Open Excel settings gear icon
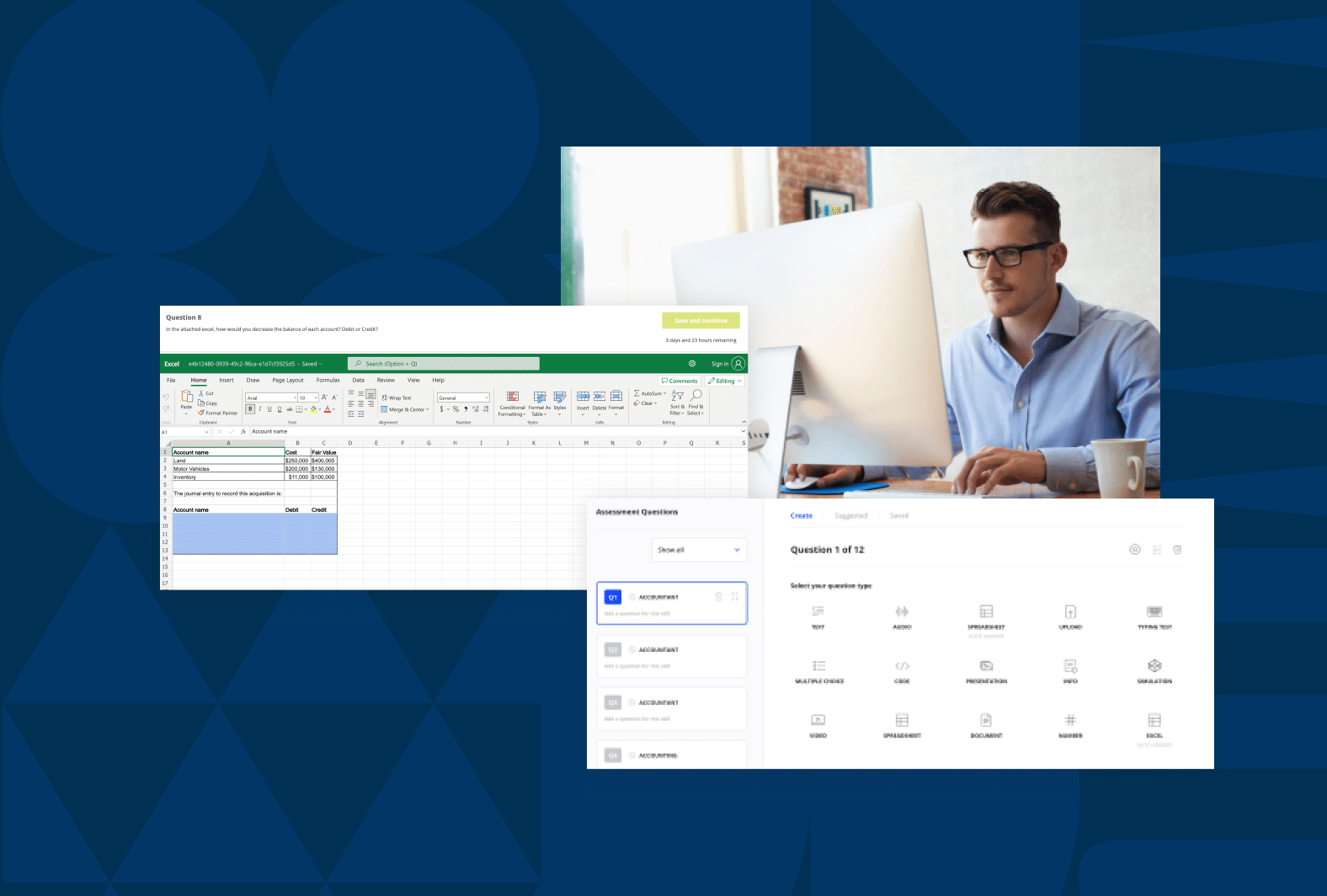Image resolution: width=1327 pixels, height=896 pixels. point(692,364)
